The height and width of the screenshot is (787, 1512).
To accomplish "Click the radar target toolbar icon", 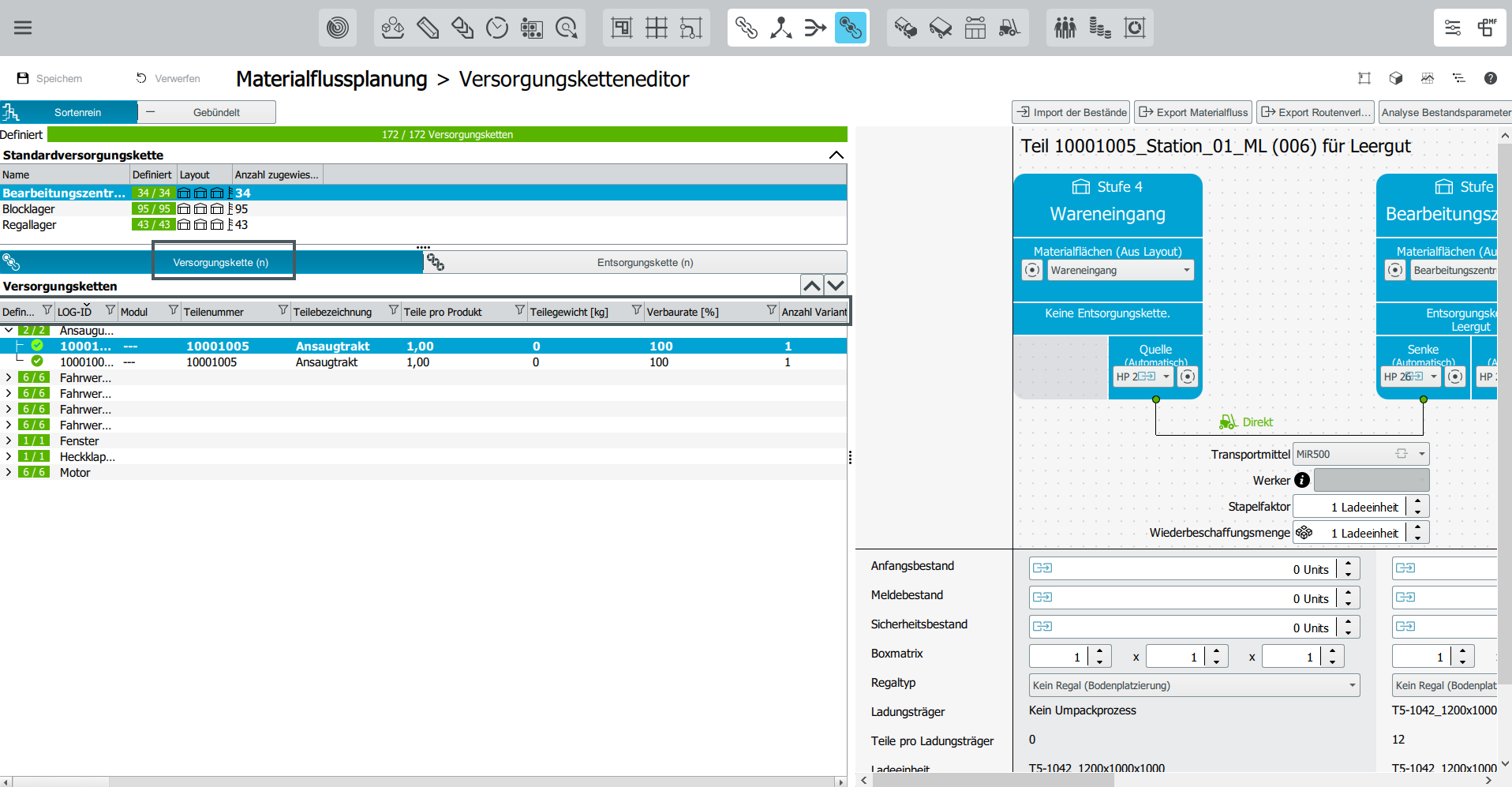I will click(x=338, y=28).
